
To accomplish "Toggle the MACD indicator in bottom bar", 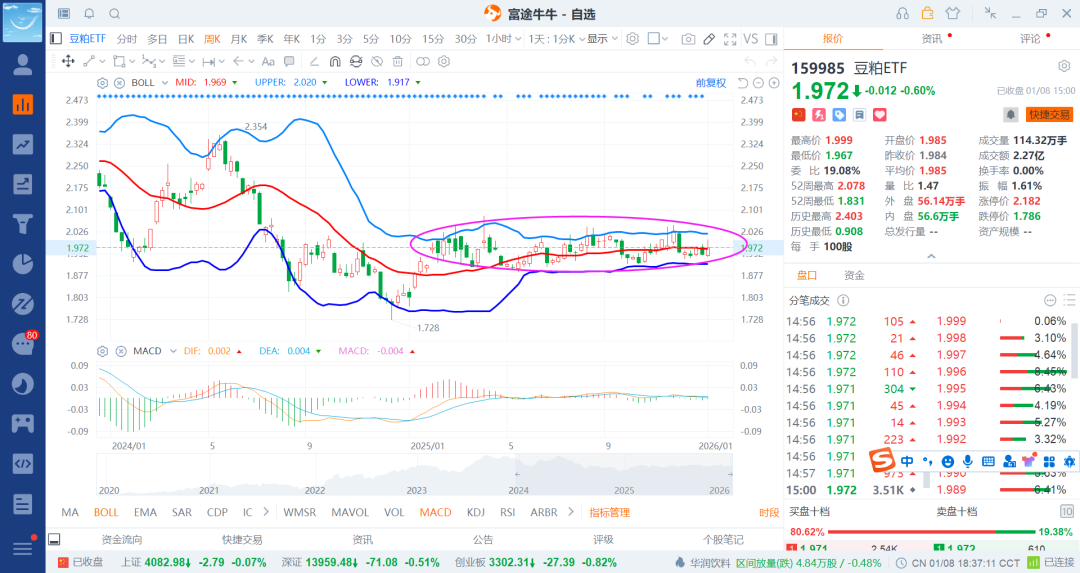I will tap(435, 512).
